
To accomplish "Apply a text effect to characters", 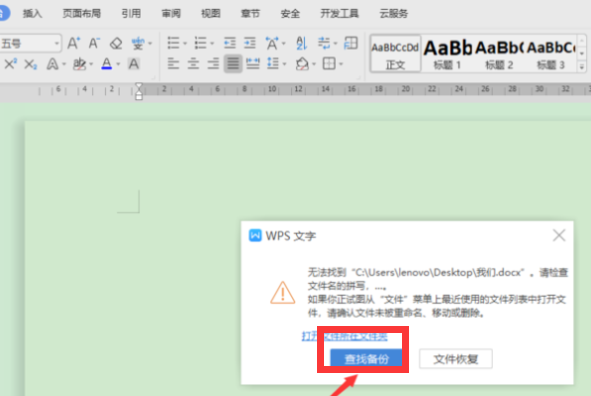I will tap(52, 64).
